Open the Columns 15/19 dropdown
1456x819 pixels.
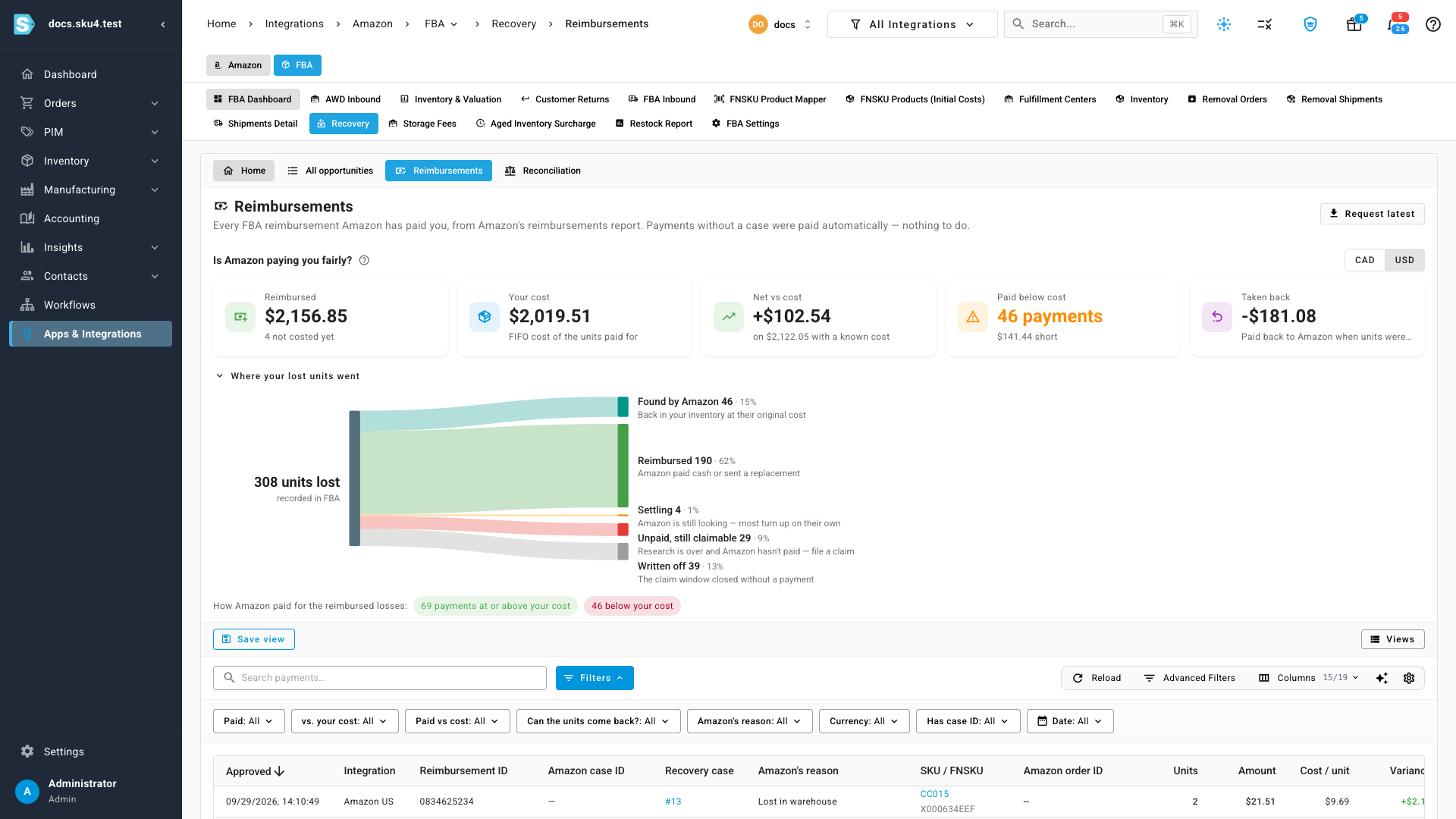click(1309, 678)
